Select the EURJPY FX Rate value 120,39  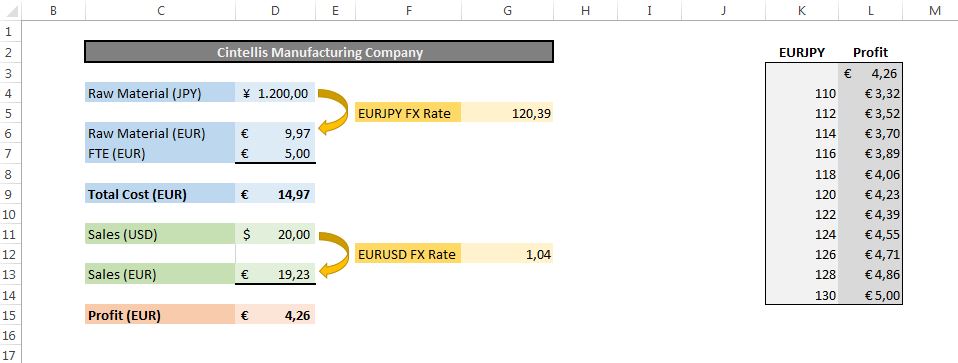(x=508, y=113)
